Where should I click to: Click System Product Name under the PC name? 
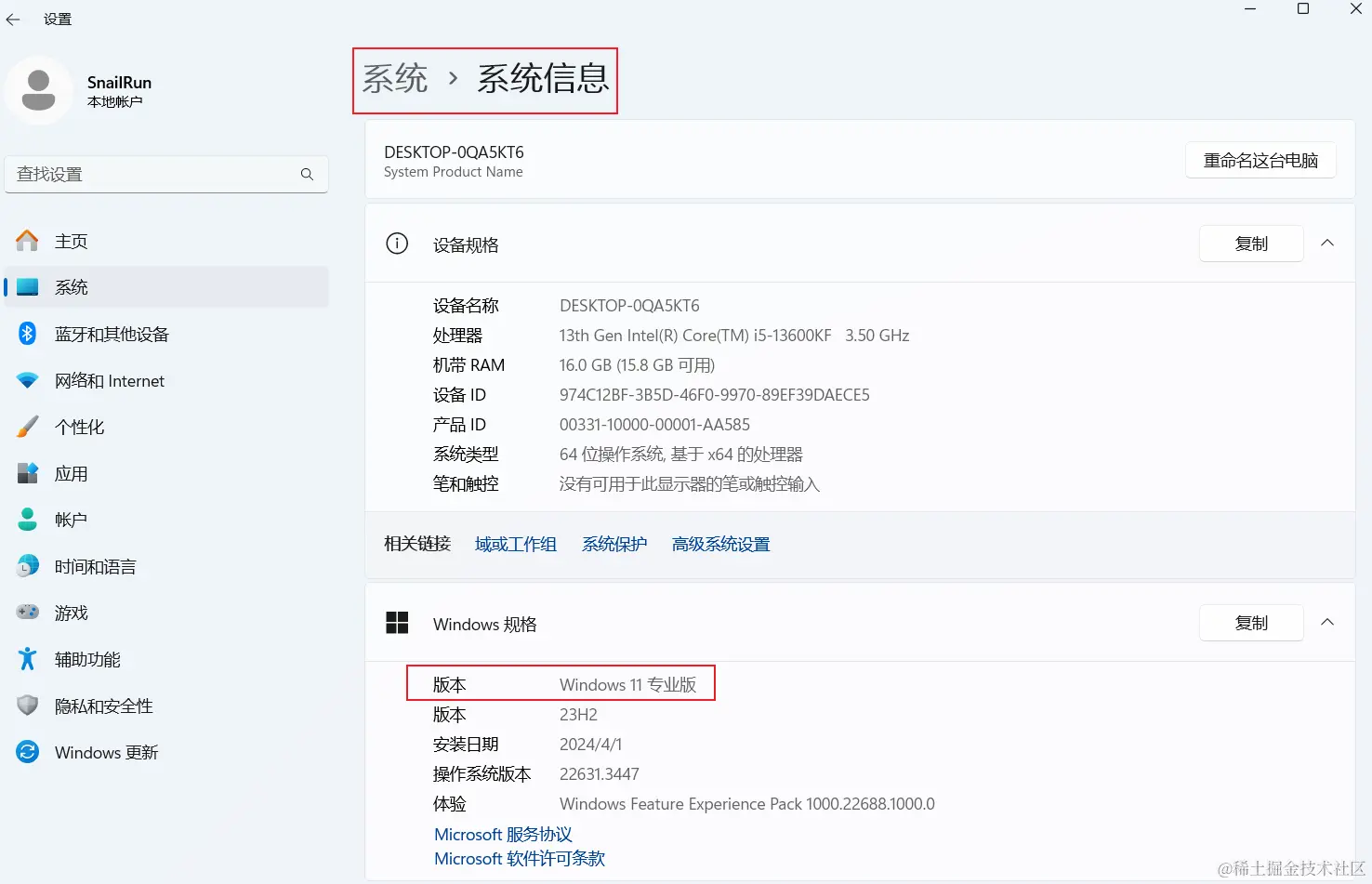pyautogui.click(x=454, y=172)
